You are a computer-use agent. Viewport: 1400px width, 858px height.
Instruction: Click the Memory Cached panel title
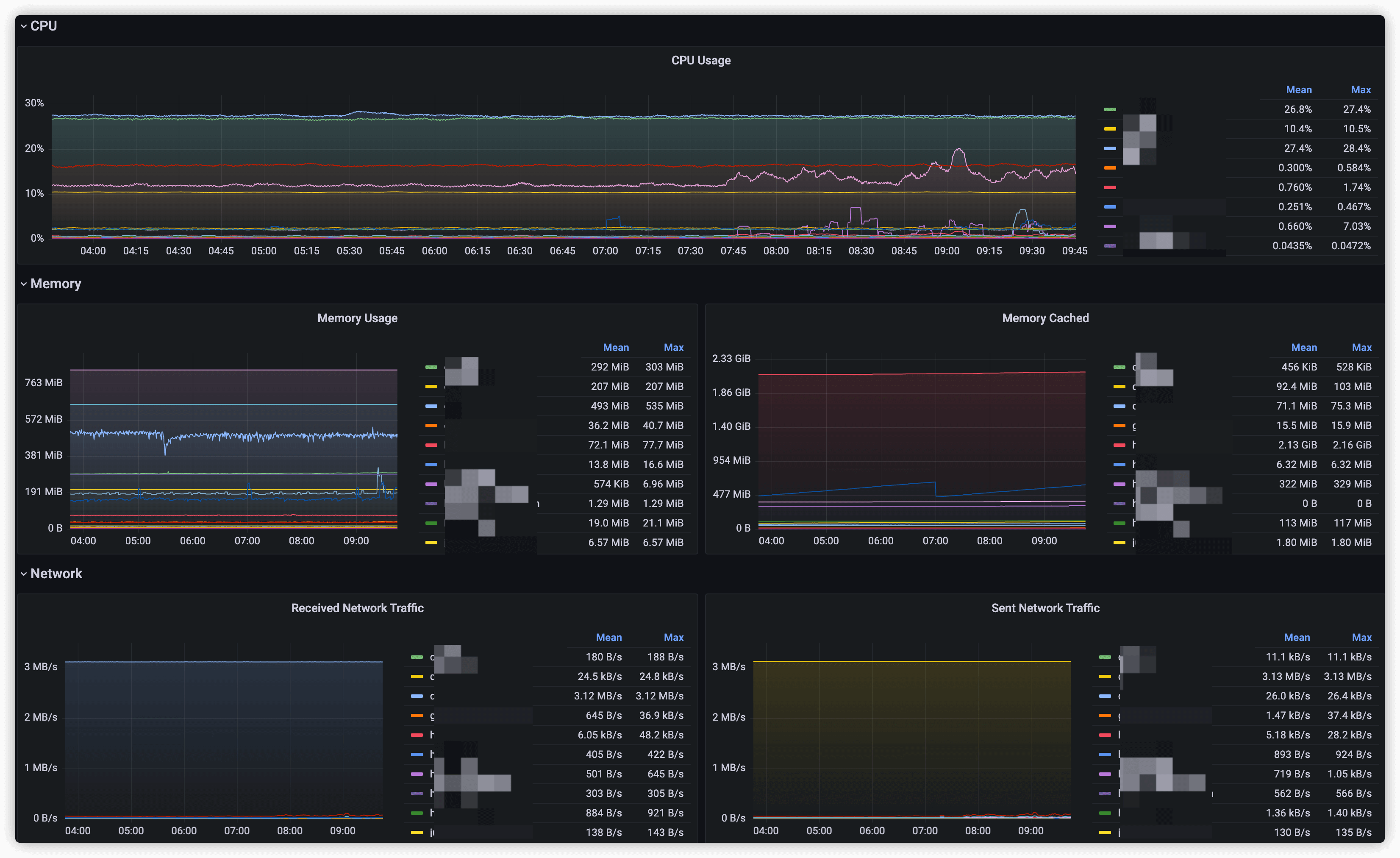1045,318
